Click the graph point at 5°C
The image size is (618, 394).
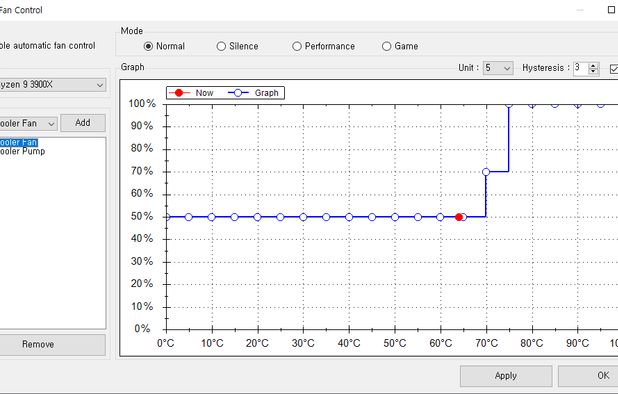point(188,217)
